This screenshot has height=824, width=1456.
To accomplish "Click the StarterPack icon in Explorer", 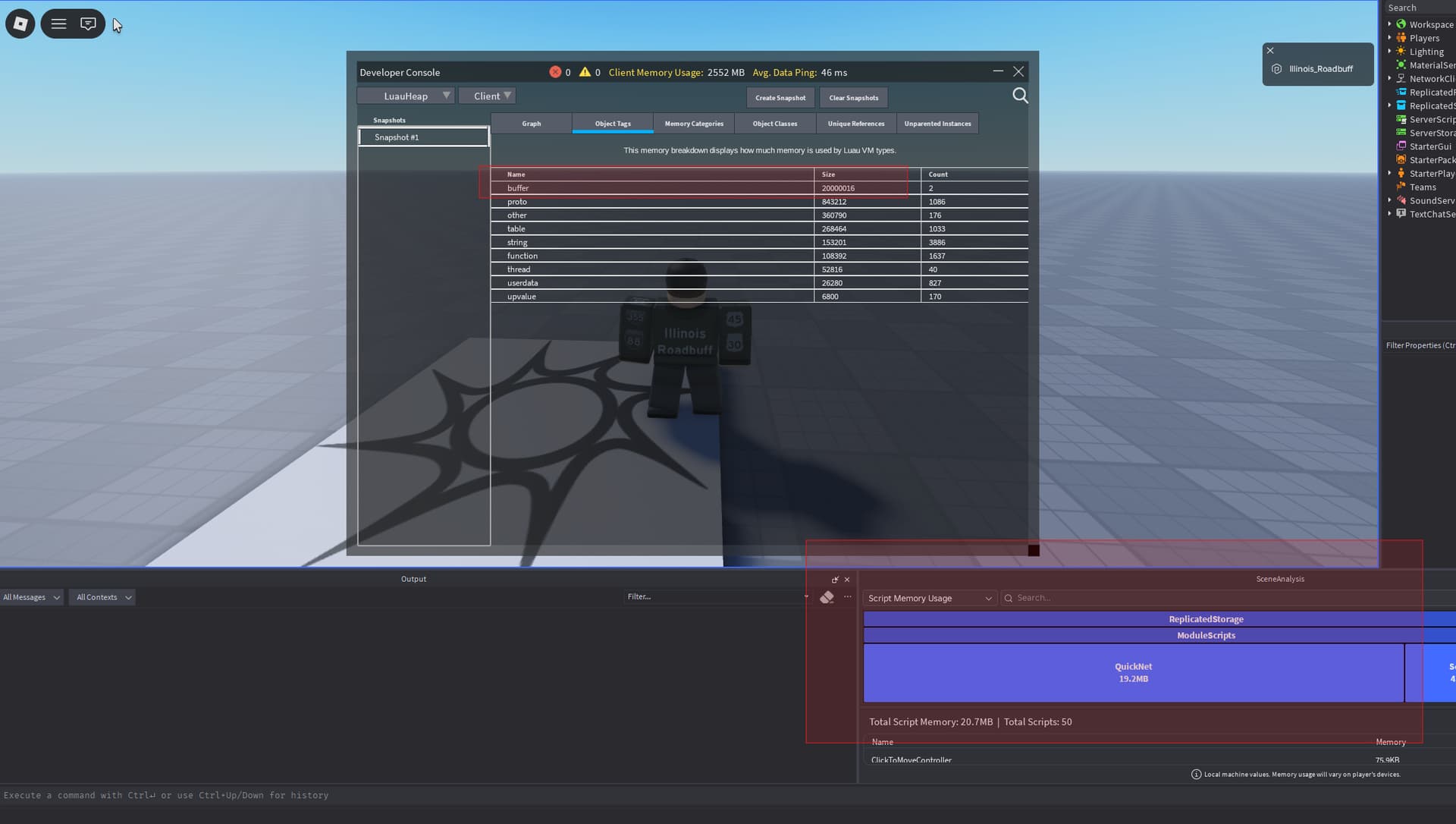I will click(1401, 160).
